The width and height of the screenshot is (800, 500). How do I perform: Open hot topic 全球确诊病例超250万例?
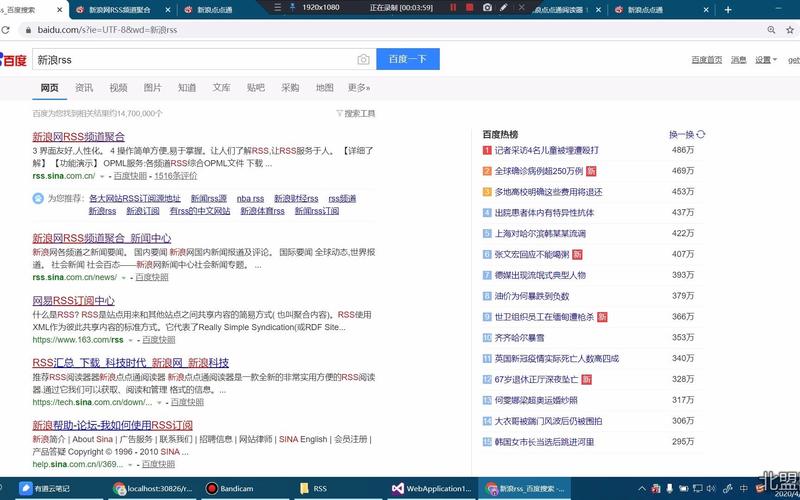[538, 171]
